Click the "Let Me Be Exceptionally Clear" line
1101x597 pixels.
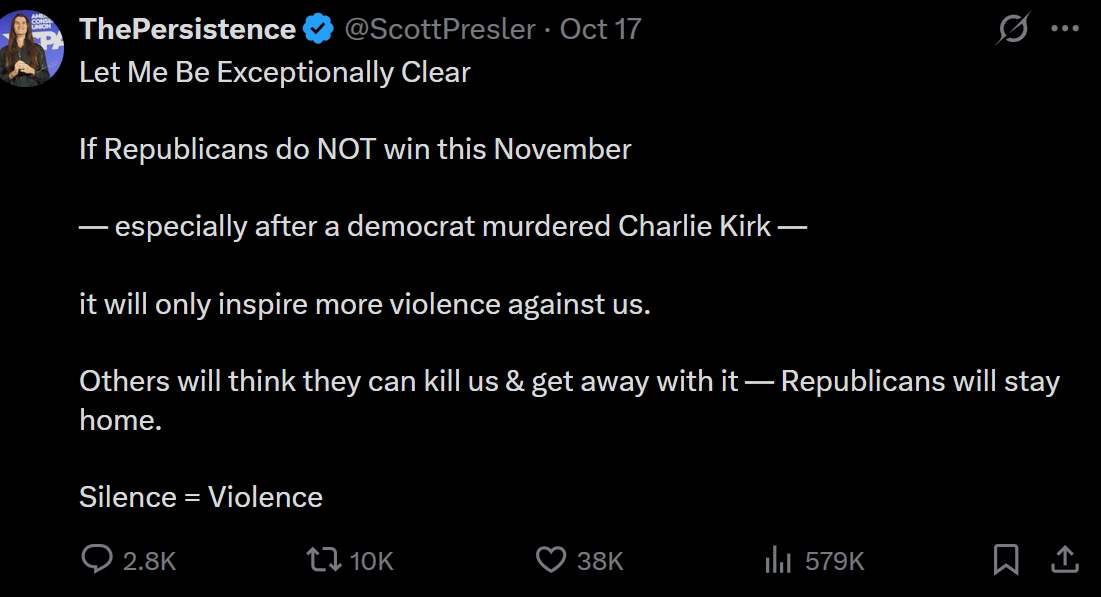(275, 73)
